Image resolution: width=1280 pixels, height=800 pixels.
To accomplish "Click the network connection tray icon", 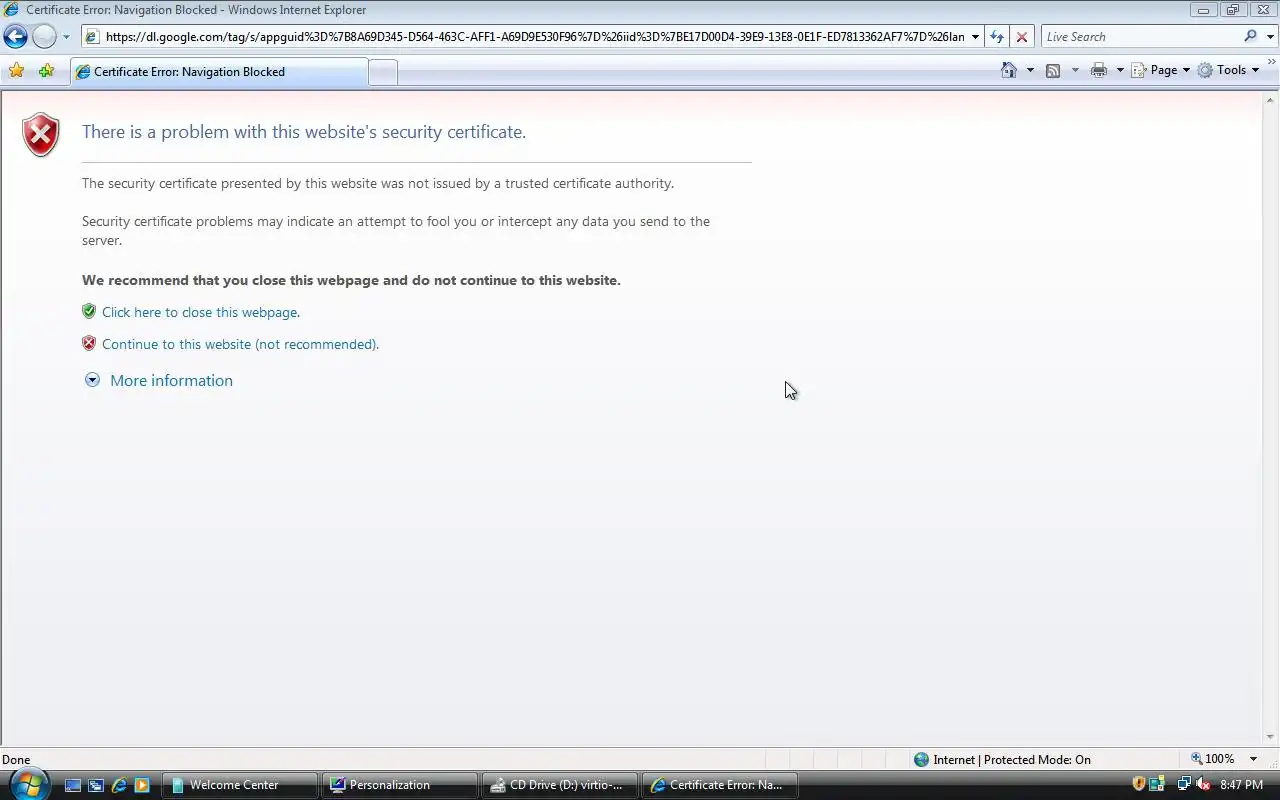I will tap(1184, 784).
